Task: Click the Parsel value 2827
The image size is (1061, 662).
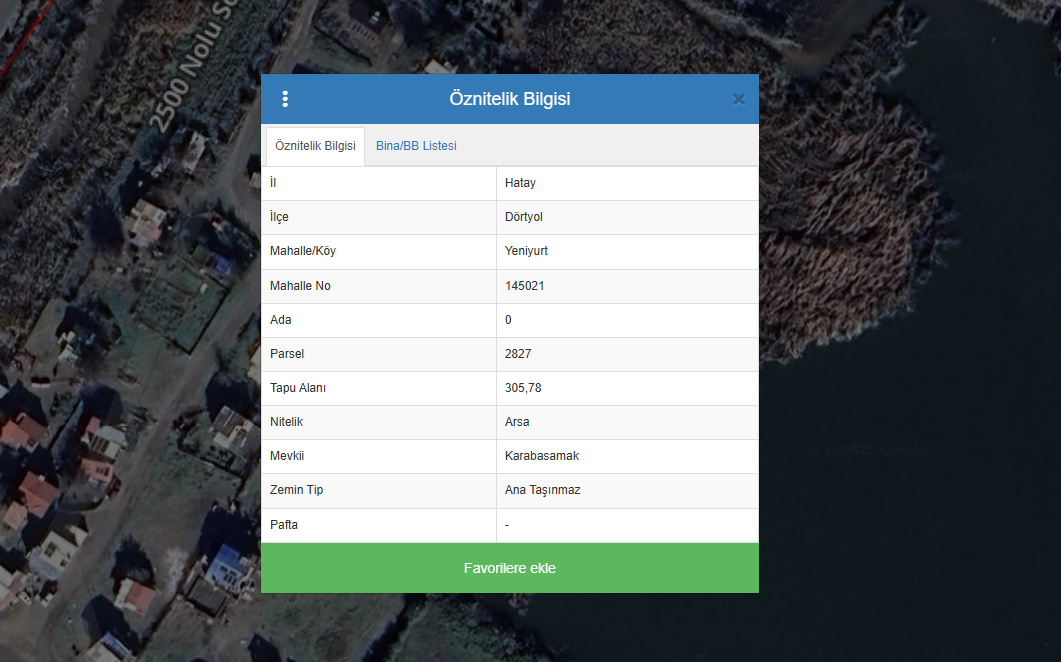Action: coord(518,354)
